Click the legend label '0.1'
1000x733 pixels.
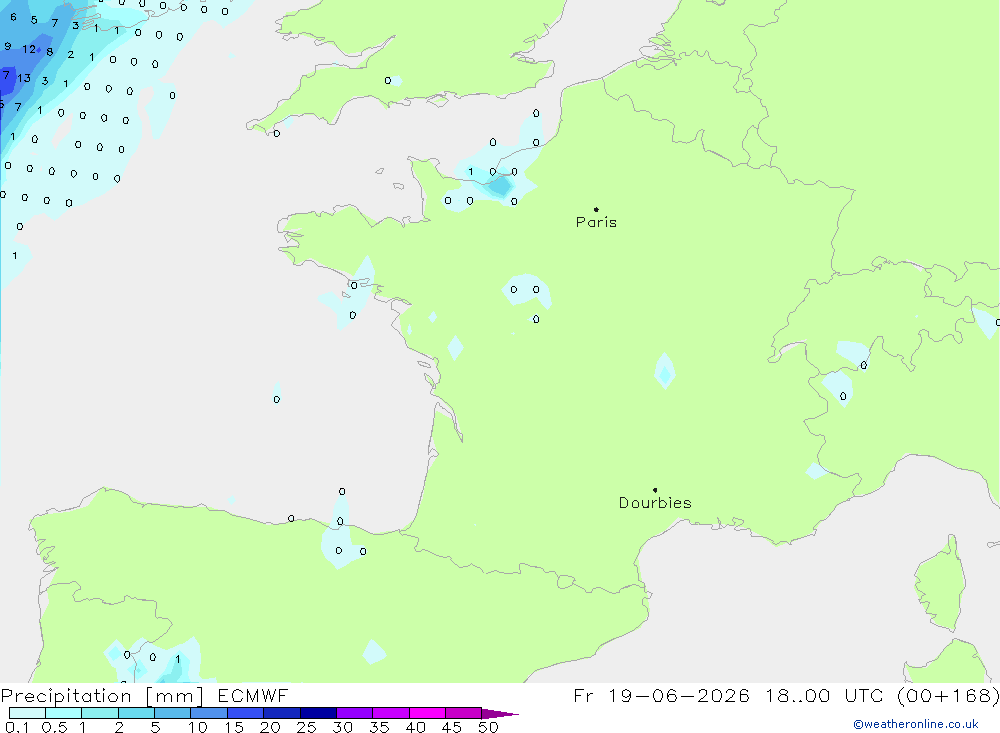tap(17, 727)
